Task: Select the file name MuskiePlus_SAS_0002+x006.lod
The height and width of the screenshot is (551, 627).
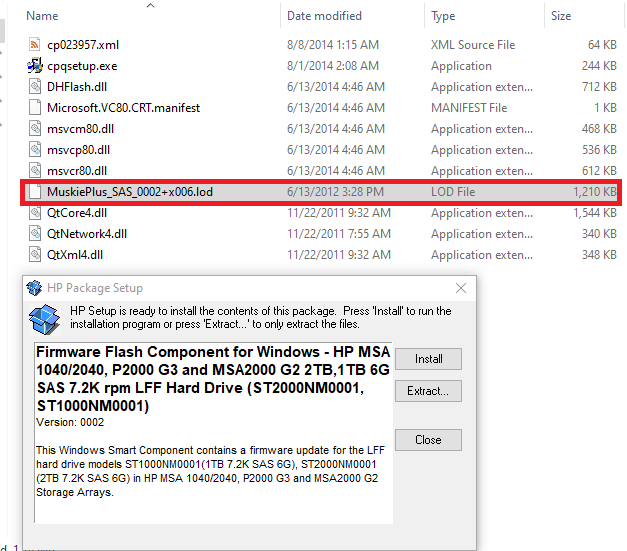Action: (x=130, y=192)
